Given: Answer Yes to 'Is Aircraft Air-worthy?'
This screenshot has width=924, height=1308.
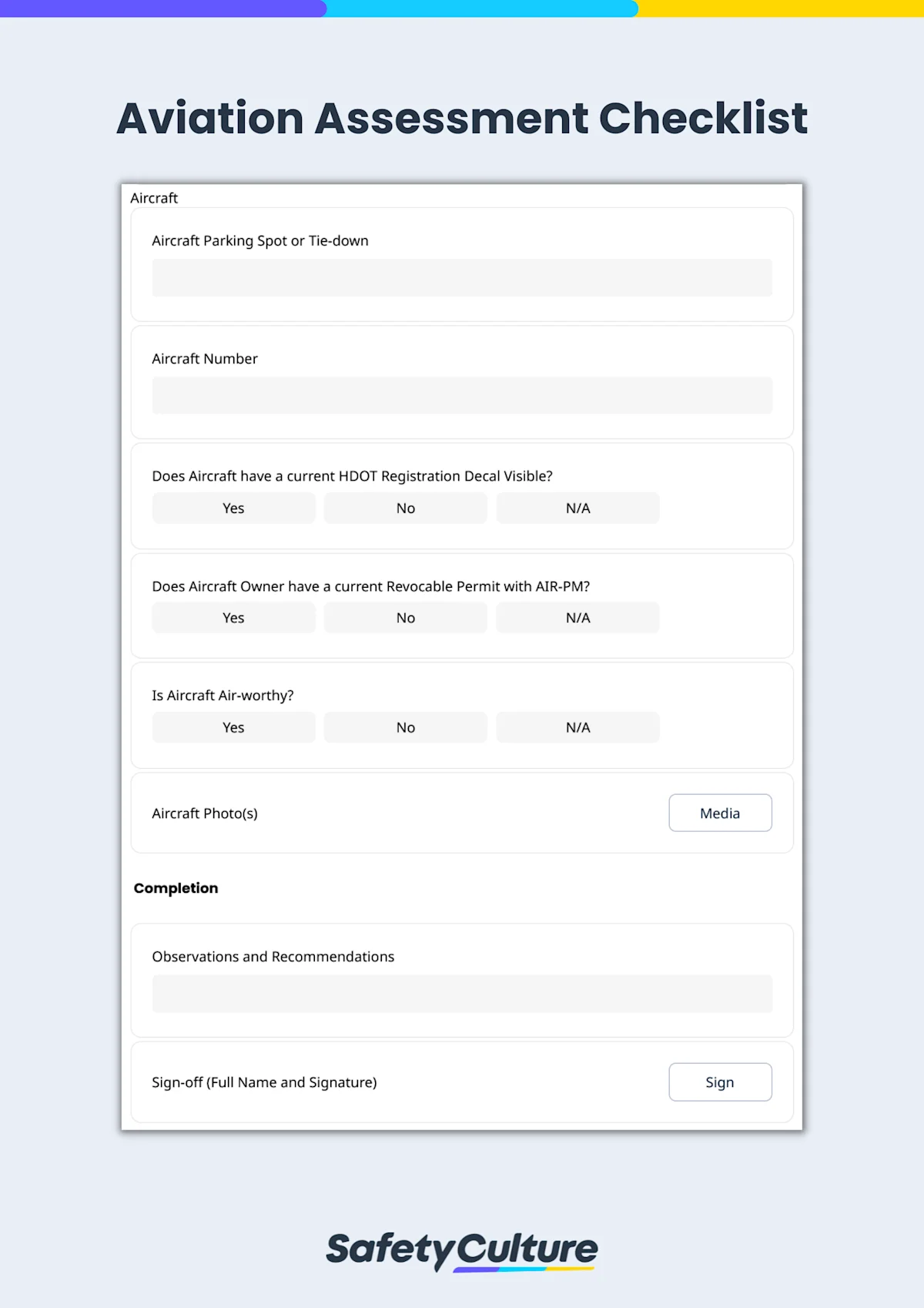Looking at the screenshot, I should (233, 726).
